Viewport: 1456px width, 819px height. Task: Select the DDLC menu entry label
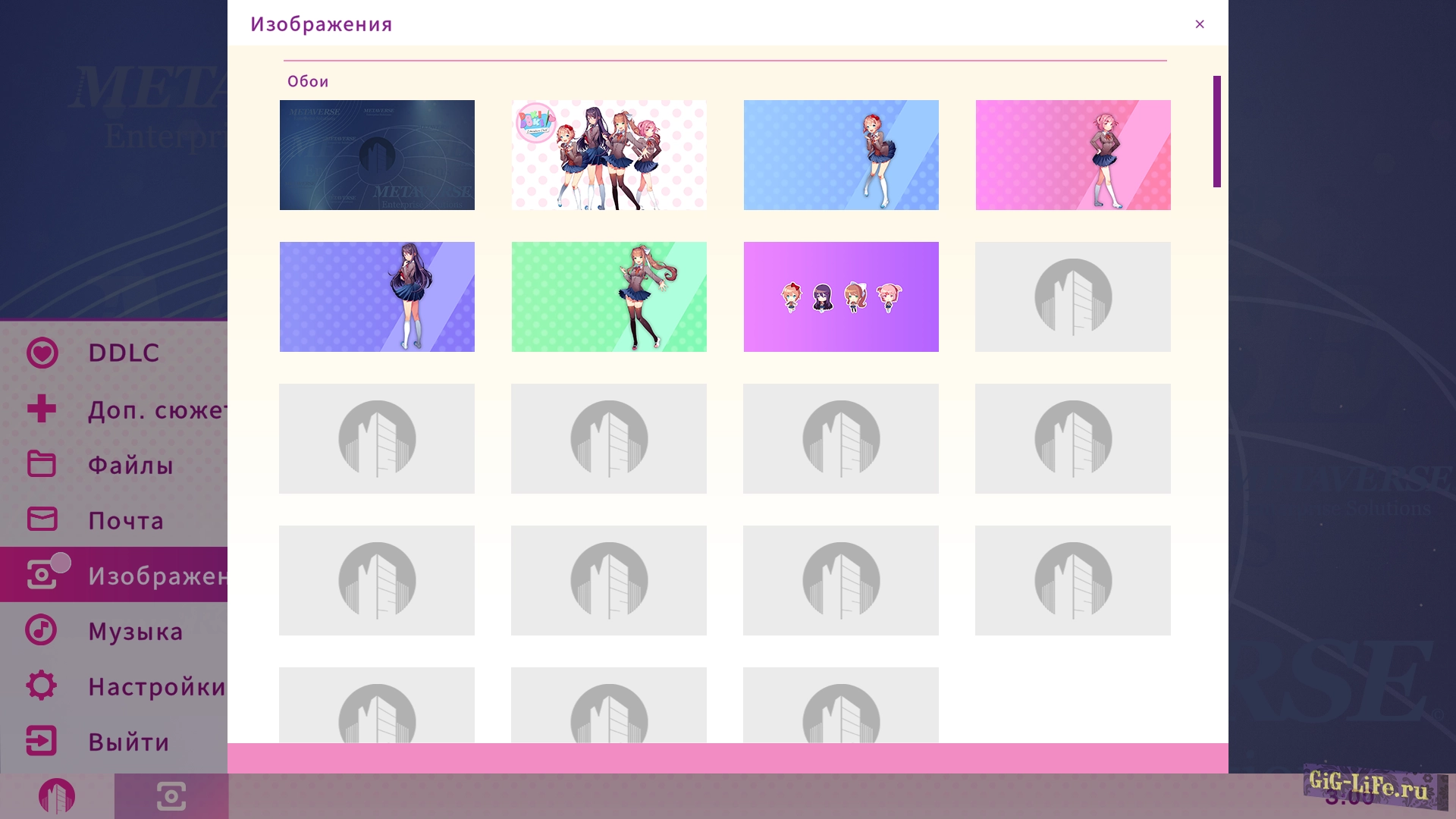(x=124, y=353)
